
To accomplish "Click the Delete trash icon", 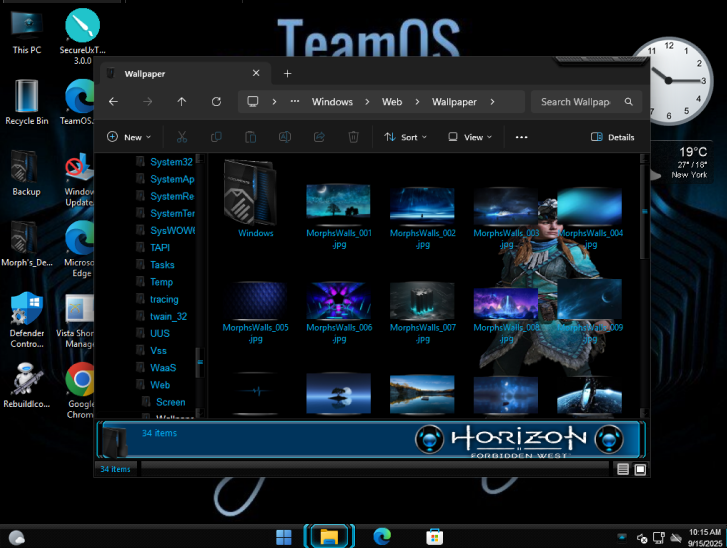I will [353, 137].
